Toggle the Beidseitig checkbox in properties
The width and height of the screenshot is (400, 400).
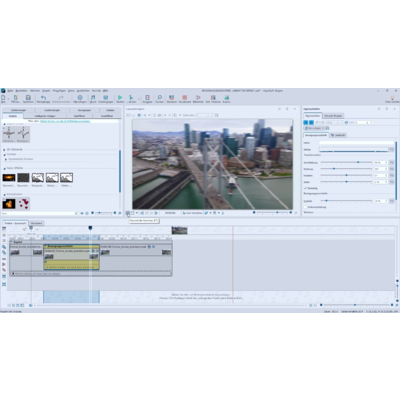(x=305, y=188)
